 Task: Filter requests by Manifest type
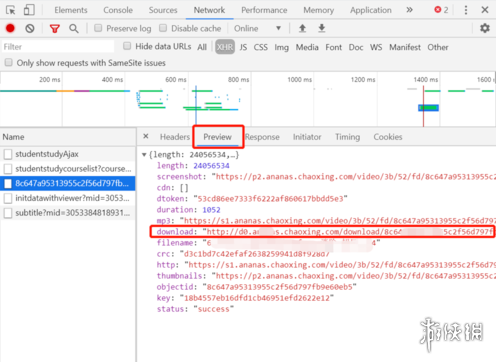tap(405, 47)
